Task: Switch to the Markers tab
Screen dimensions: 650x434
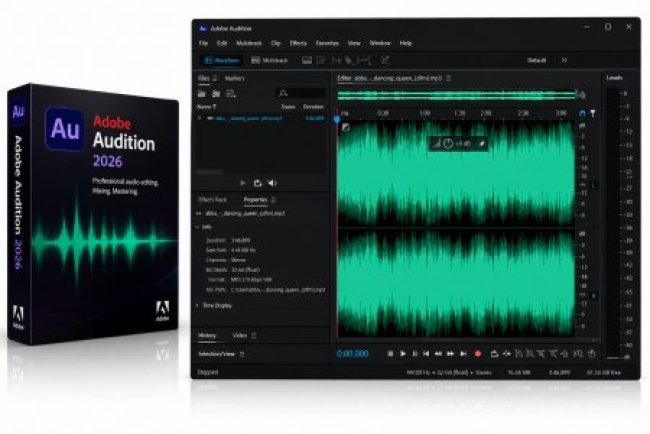Action: tap(234, 78)
